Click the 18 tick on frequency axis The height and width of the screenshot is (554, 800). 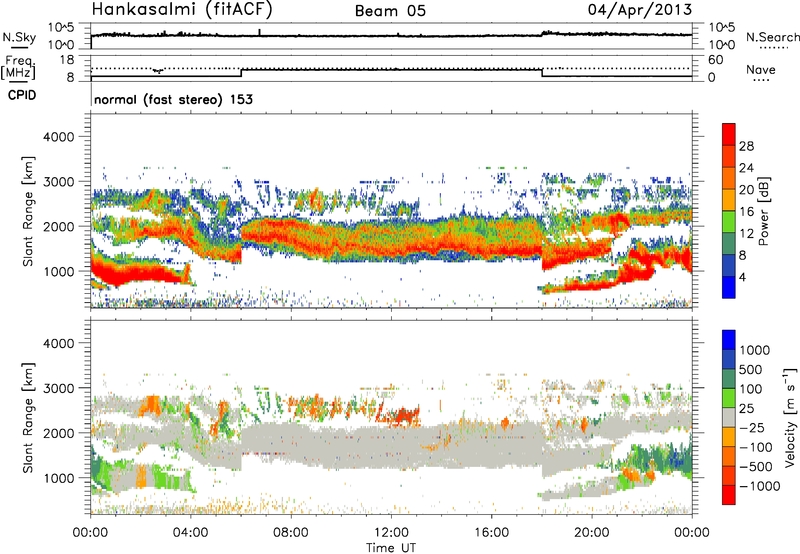67,60
